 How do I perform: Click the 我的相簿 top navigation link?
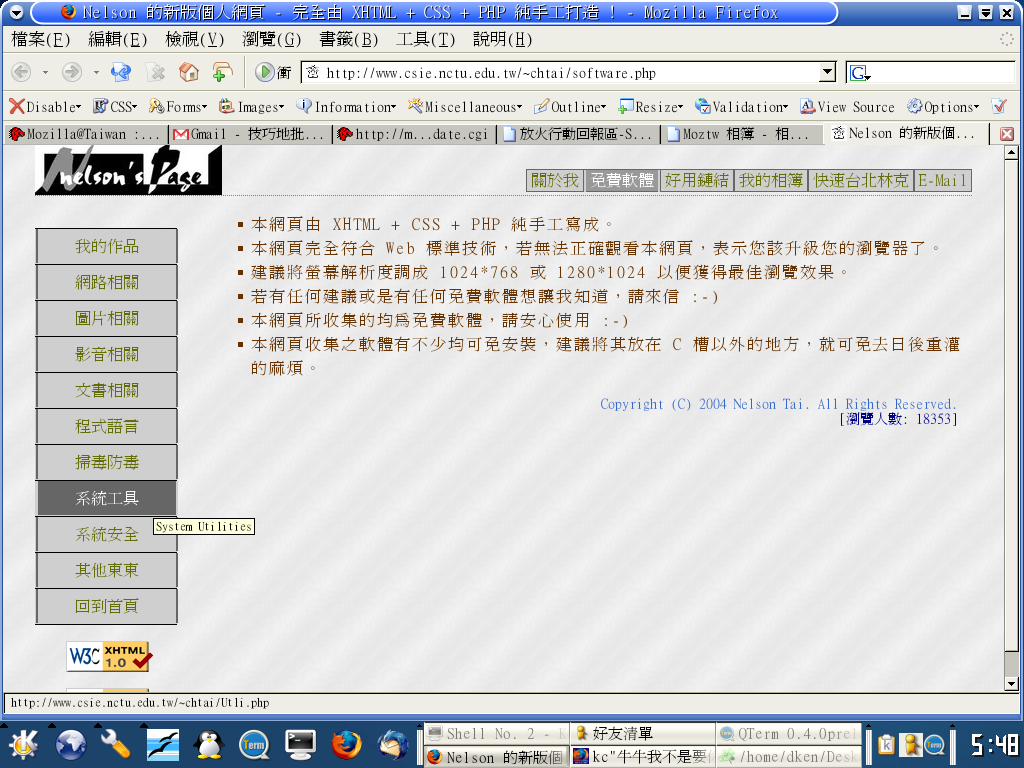click(x=770, y=180)
